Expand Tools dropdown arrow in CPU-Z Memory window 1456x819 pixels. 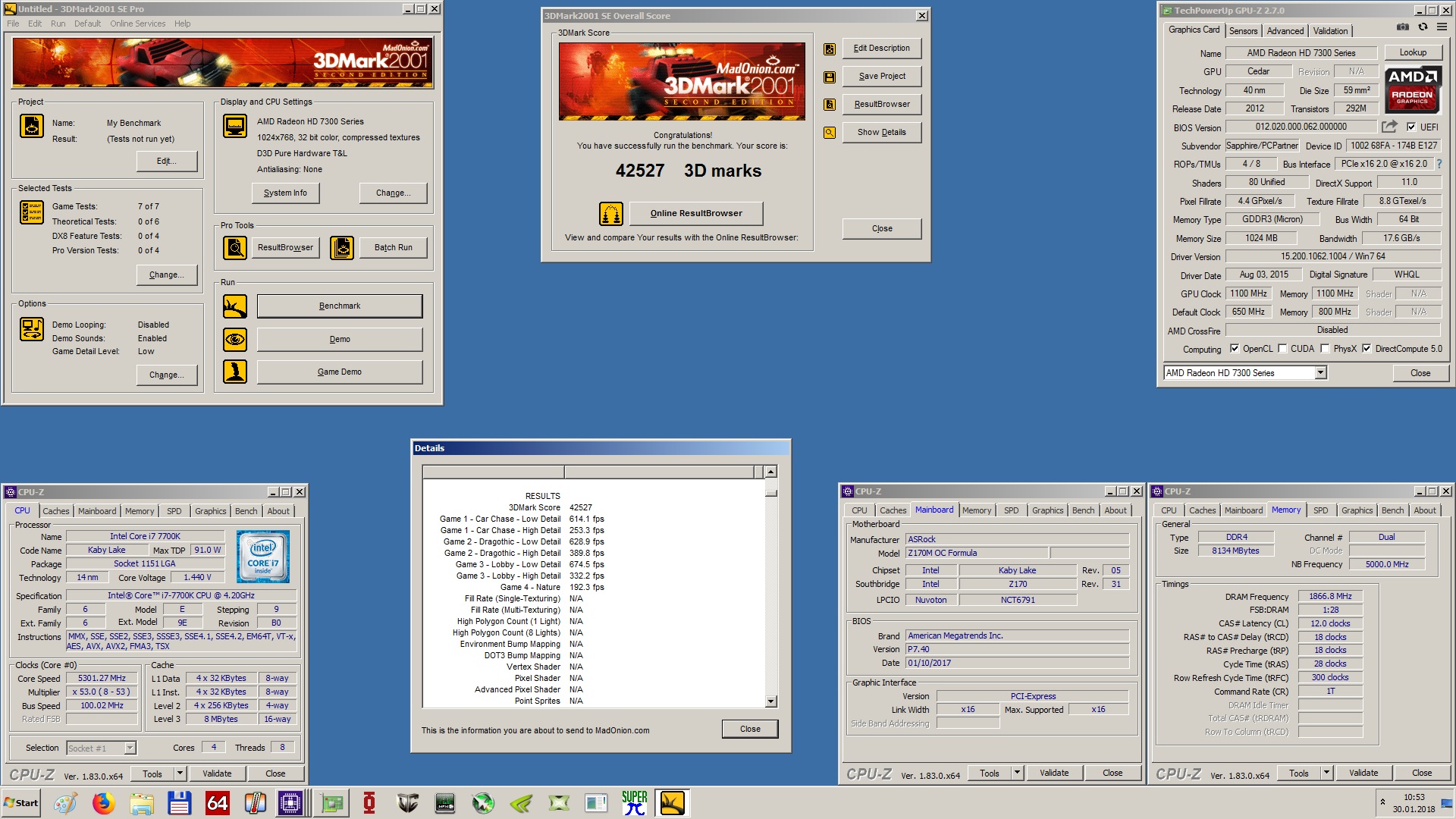(1326, 773)
